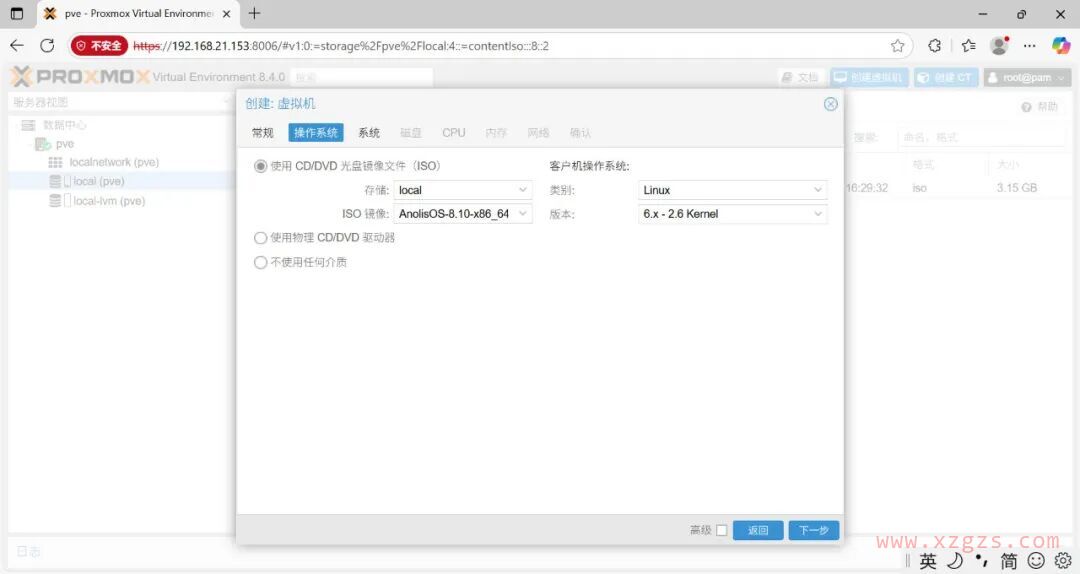The height and width of the screenshot is (574, 1080).
Task: Toggle the 高级 advanced checkbox
Action: 722,530
